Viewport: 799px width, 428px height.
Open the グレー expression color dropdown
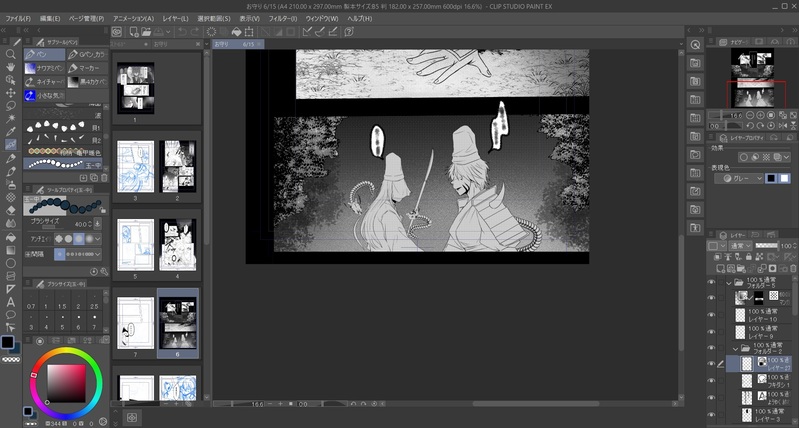(x=738, y=178)
